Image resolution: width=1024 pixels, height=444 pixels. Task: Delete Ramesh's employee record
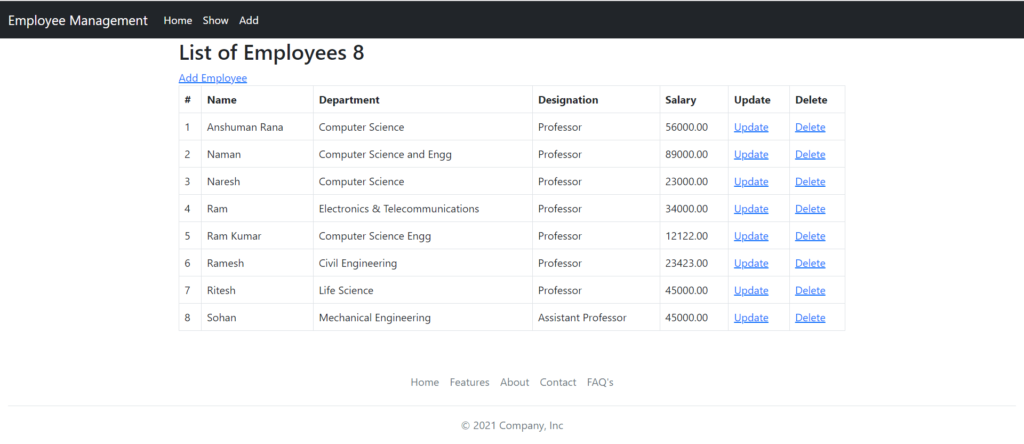[810, 263]
